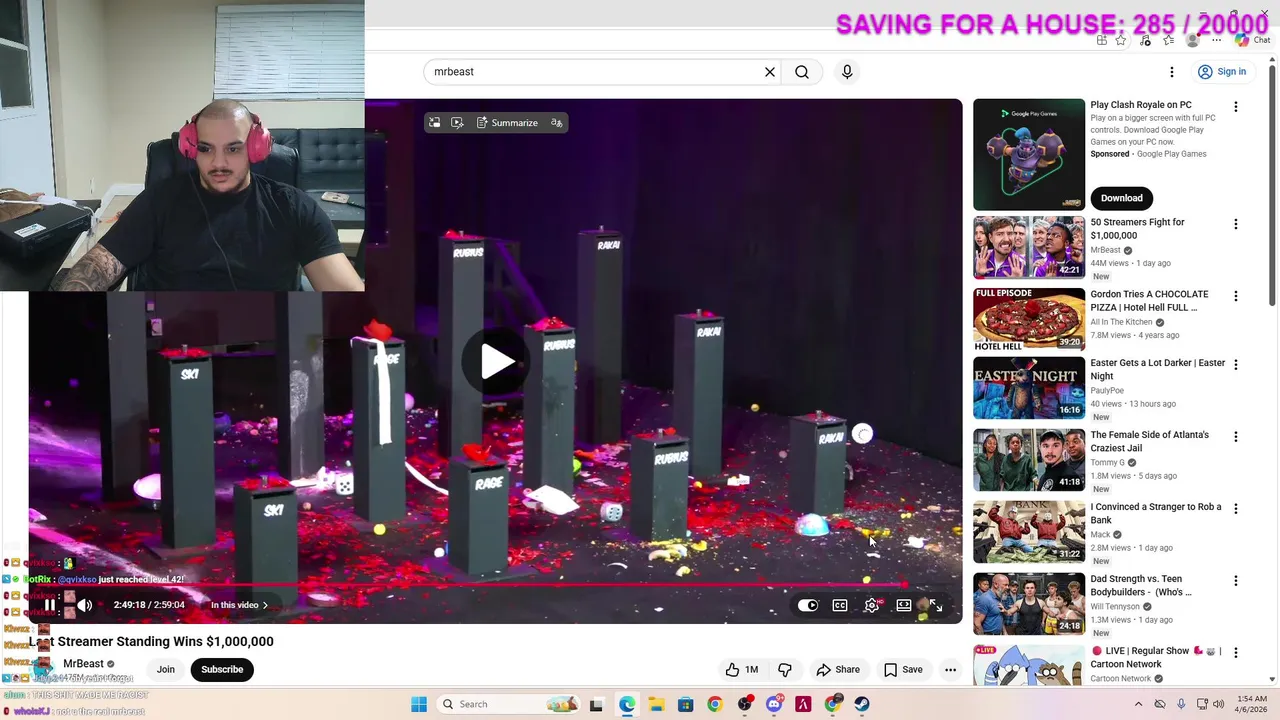
Task: Subscribe to MrBeast channel
Action: (x=222, y=670)
